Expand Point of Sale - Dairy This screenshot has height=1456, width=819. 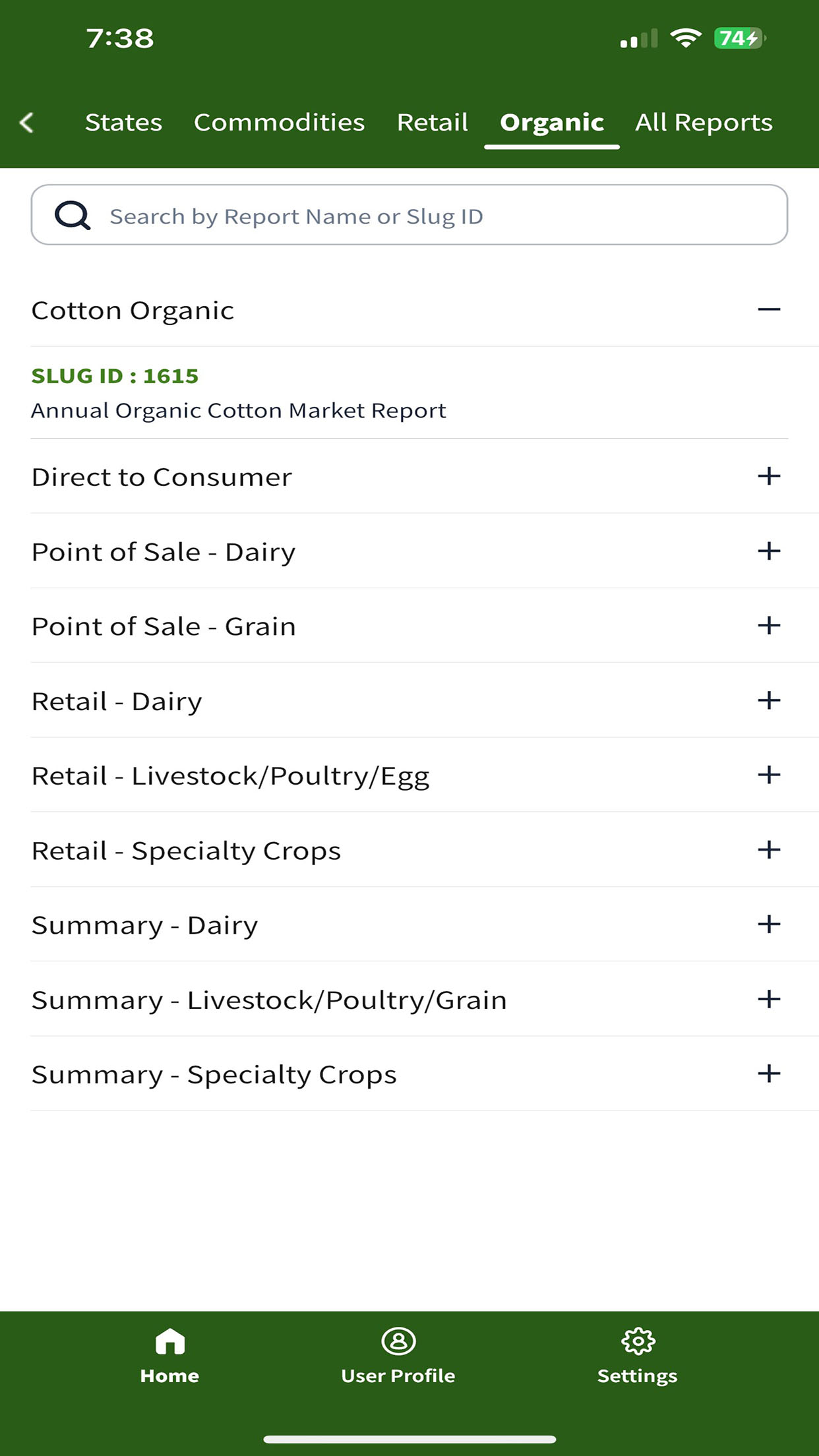tap(409, 551)
